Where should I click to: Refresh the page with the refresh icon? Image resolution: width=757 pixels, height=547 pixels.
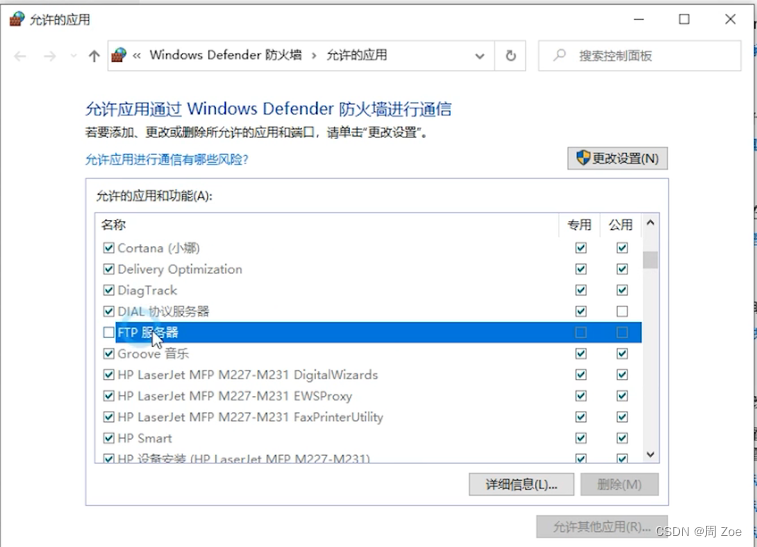pyautogui.click(x=510, y=56)
